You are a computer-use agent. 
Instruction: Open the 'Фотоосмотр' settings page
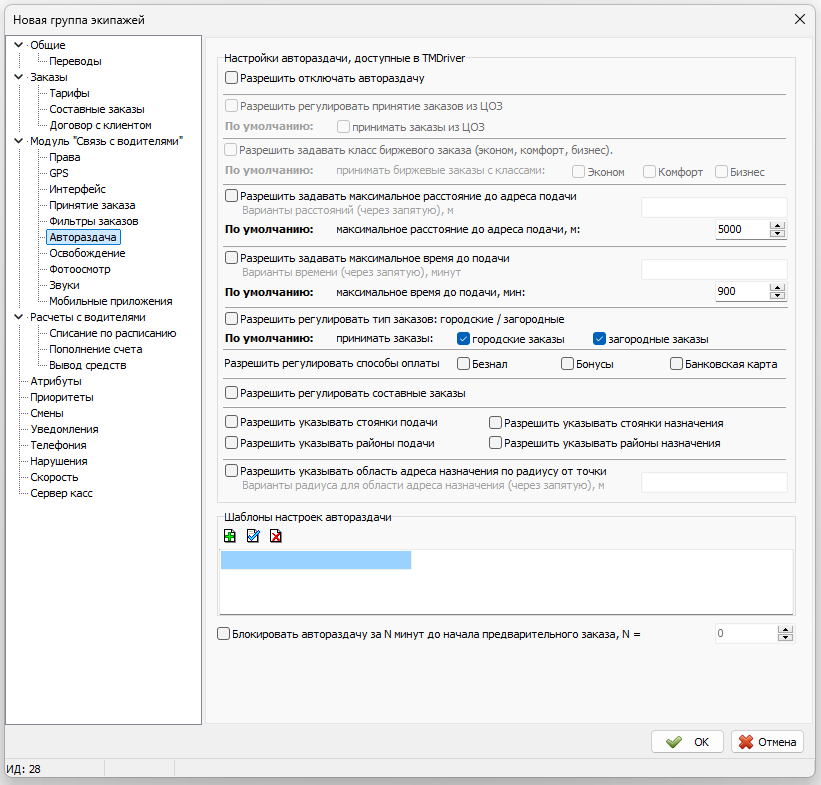[x=80, y=269]
